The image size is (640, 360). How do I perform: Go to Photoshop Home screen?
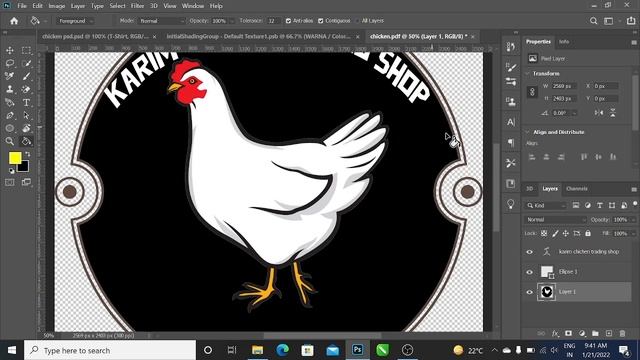(x=14, y=21)
